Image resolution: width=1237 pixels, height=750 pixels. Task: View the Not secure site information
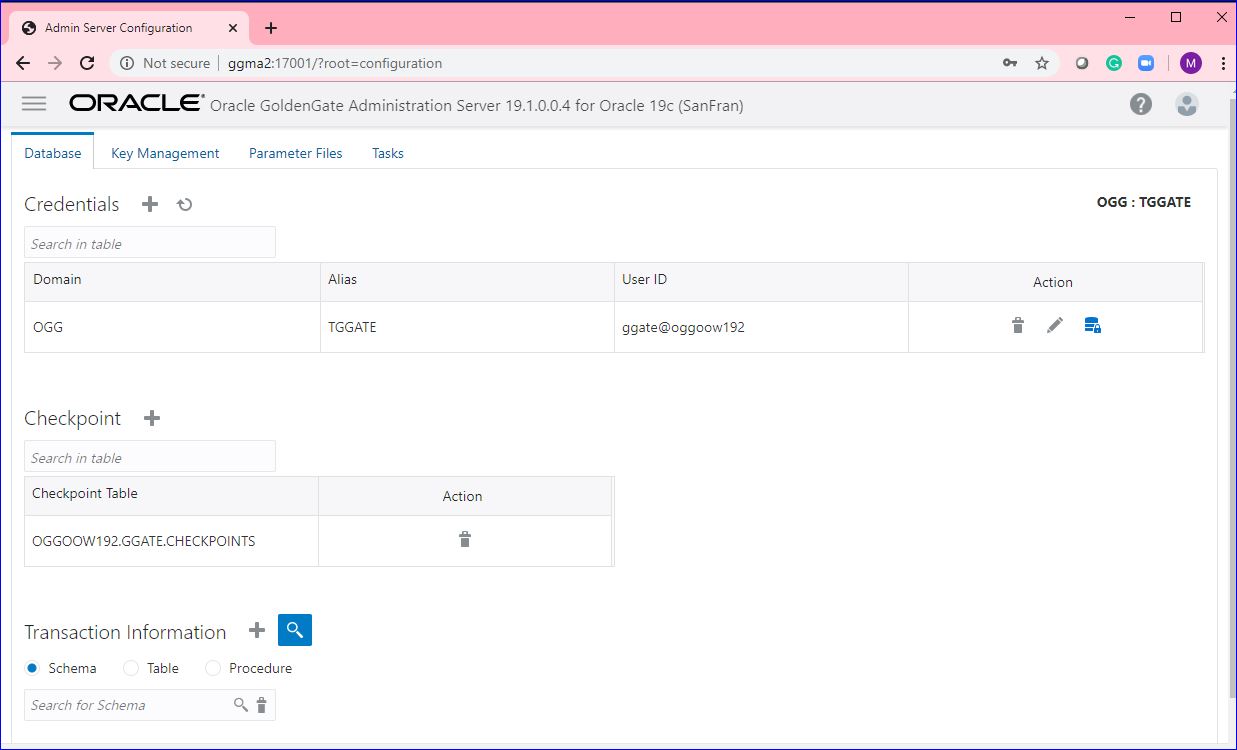click(165, 63)
